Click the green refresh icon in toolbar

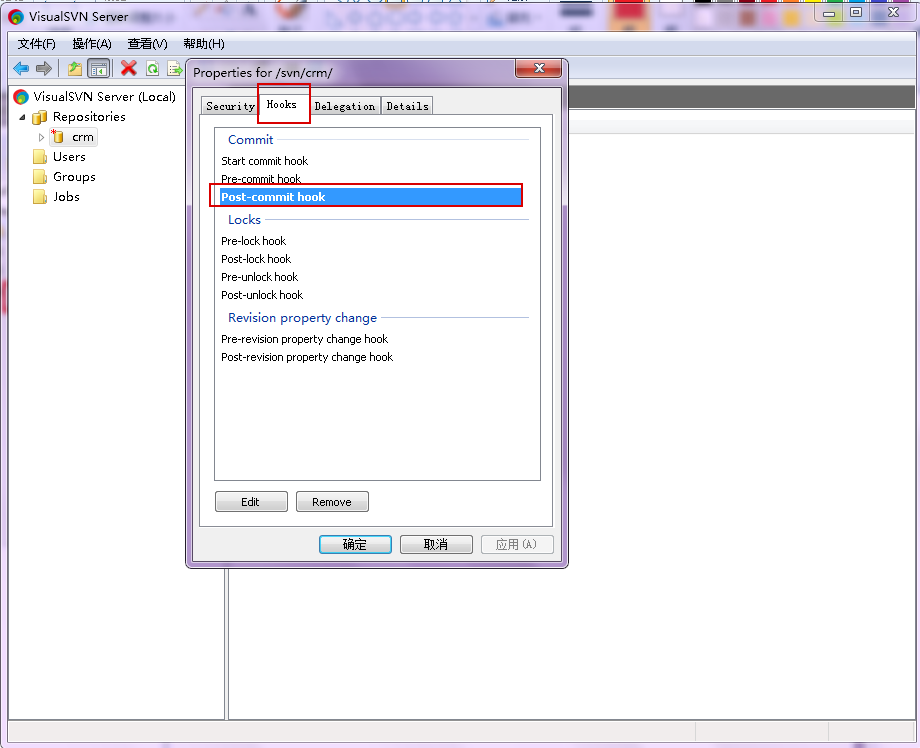tap(153, 69)
